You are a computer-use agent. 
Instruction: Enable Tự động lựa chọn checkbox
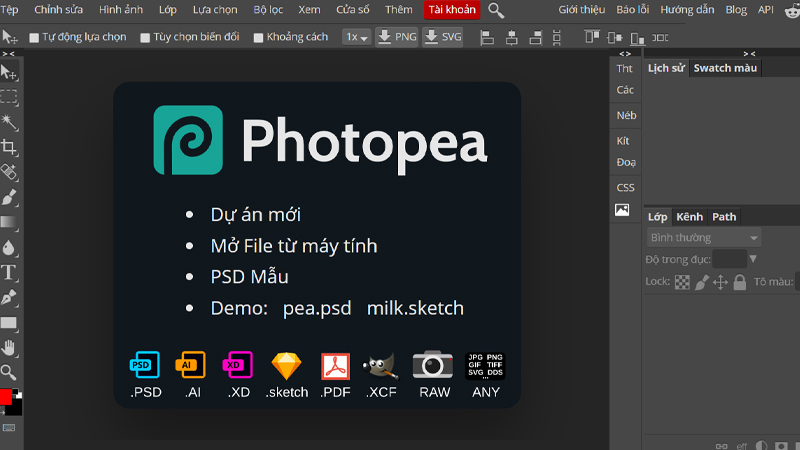34,38
